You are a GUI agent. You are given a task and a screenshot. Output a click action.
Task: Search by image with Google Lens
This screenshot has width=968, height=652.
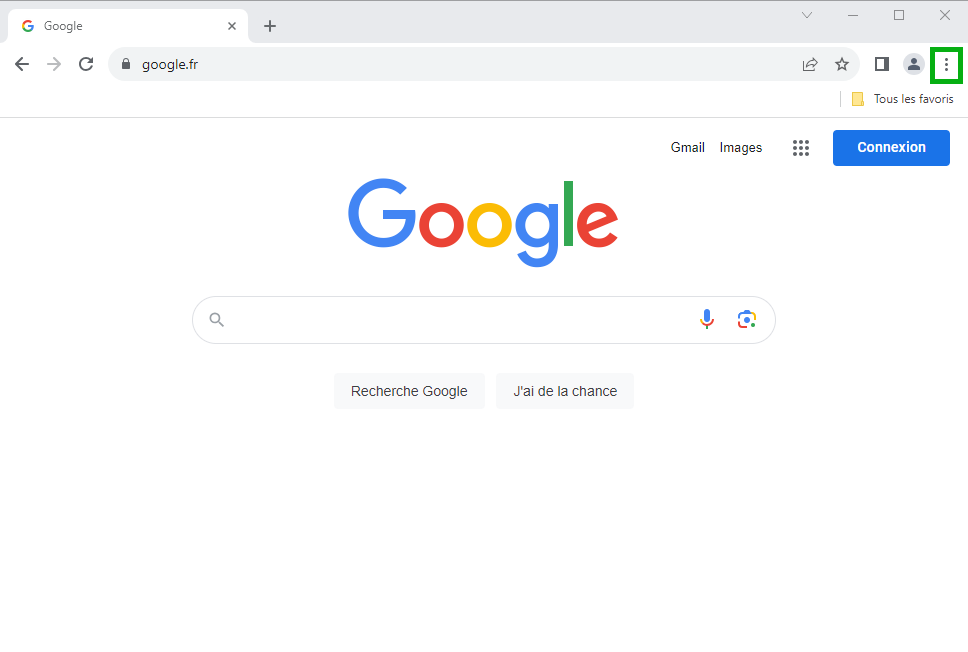tap(747, 319)
